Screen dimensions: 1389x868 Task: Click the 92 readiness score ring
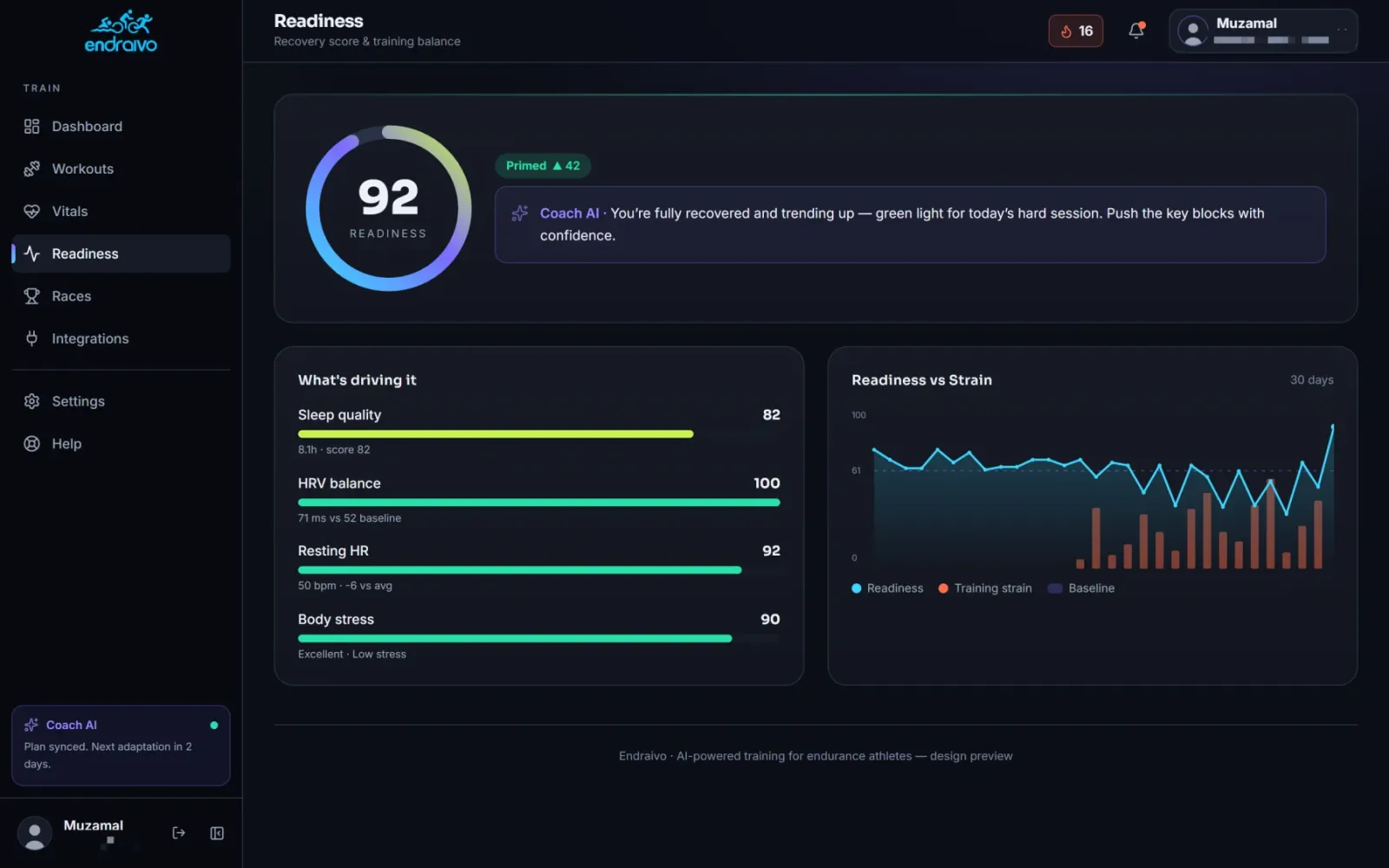pyautogui.click(x=388, y=208)
